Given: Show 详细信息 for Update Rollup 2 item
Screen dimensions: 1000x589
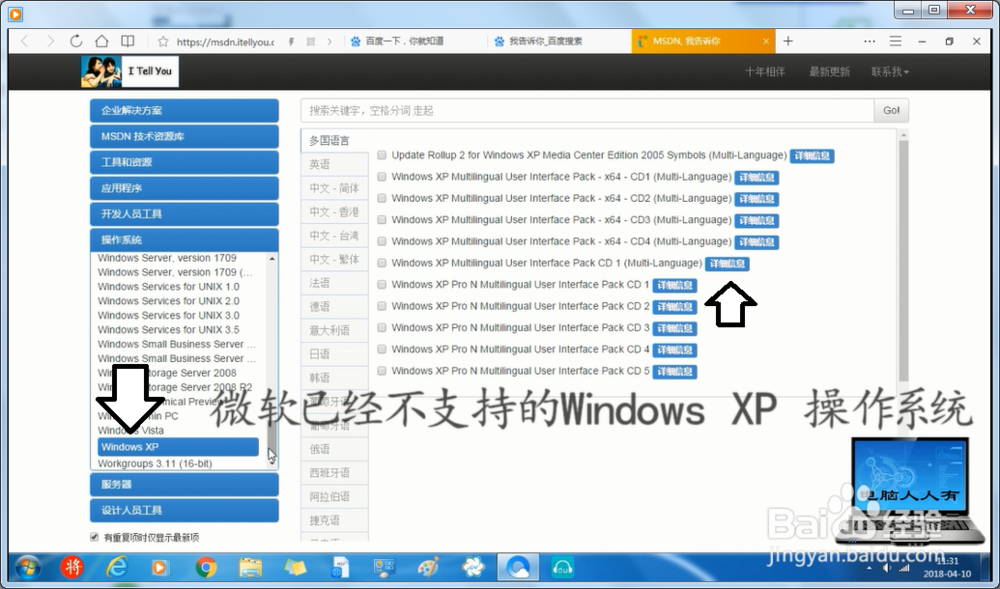Looking at the screenshot, I should click(x=812, y=156).
